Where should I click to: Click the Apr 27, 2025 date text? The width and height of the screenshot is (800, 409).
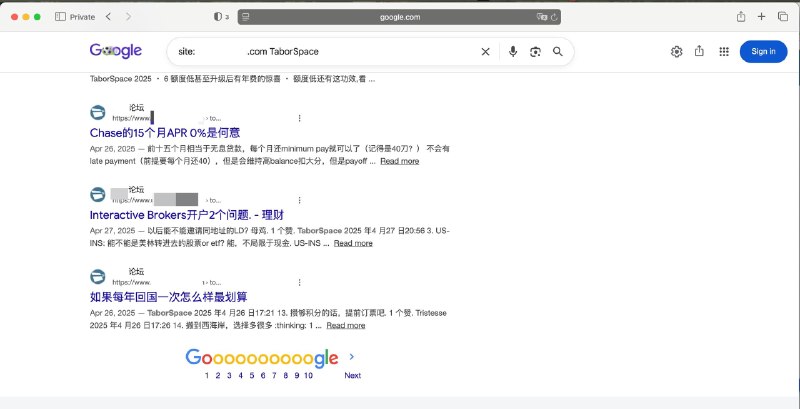point(112,231)
